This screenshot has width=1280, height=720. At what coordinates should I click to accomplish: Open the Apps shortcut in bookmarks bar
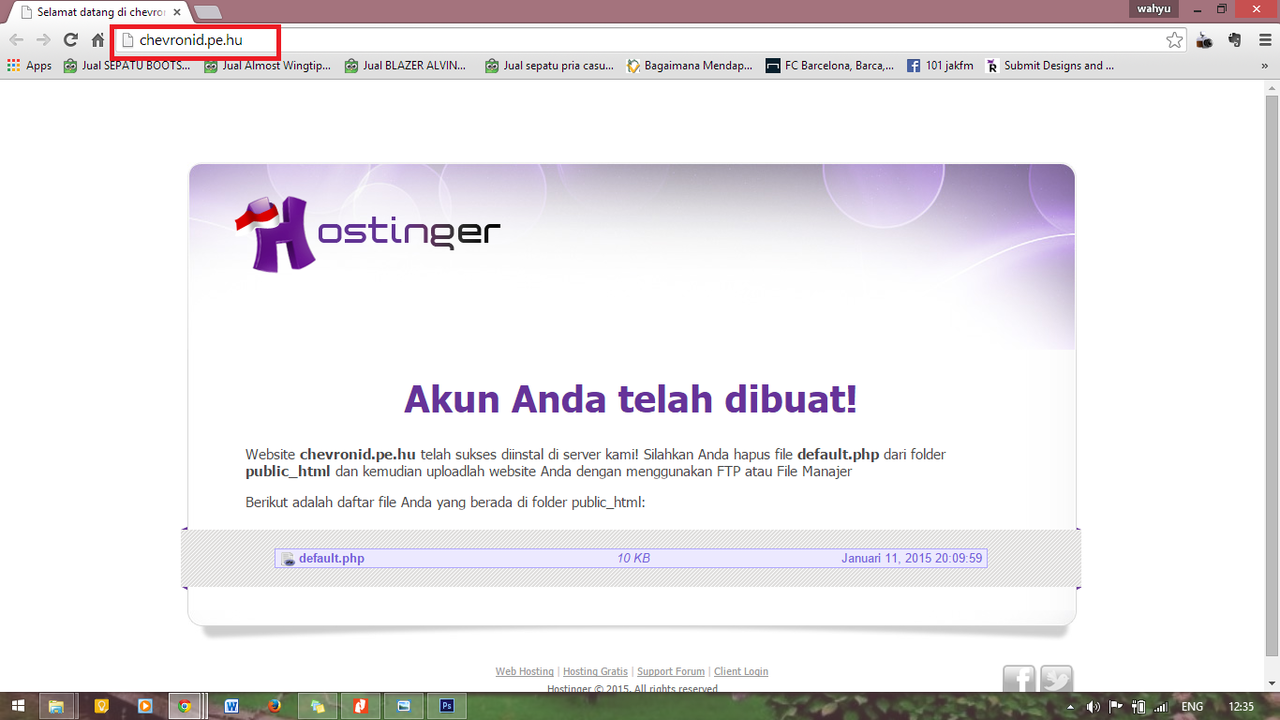(x=29, y=66)
